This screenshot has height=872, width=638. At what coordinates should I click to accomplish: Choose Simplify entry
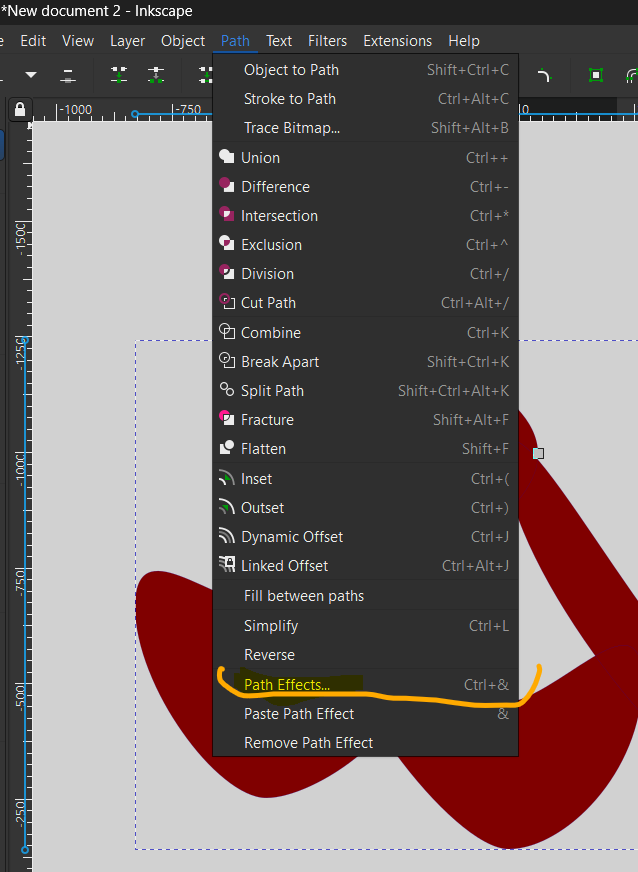pos(365,626)
